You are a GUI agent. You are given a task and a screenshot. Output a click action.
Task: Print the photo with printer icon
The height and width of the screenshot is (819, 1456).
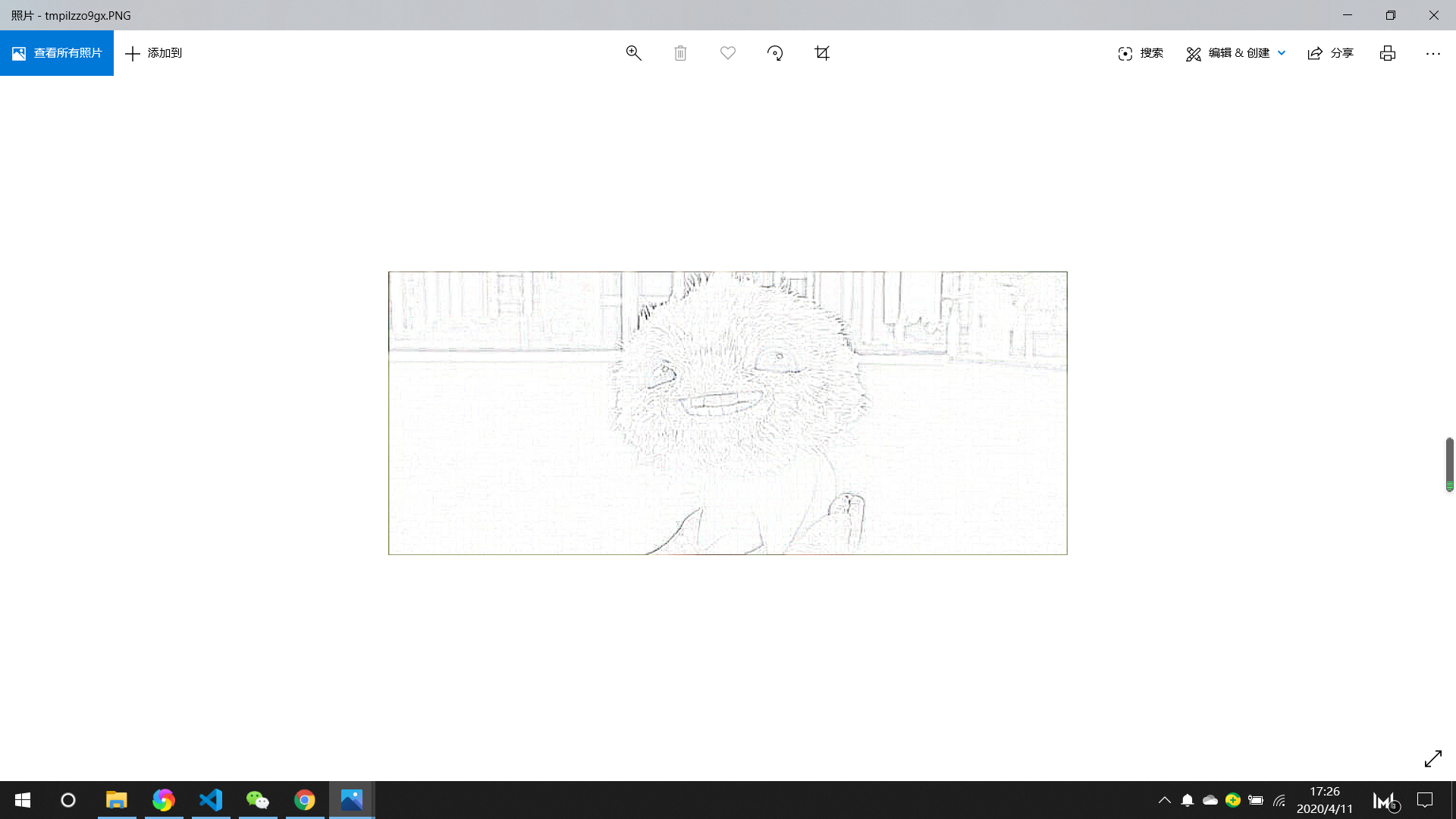[x=1387, y=53]
